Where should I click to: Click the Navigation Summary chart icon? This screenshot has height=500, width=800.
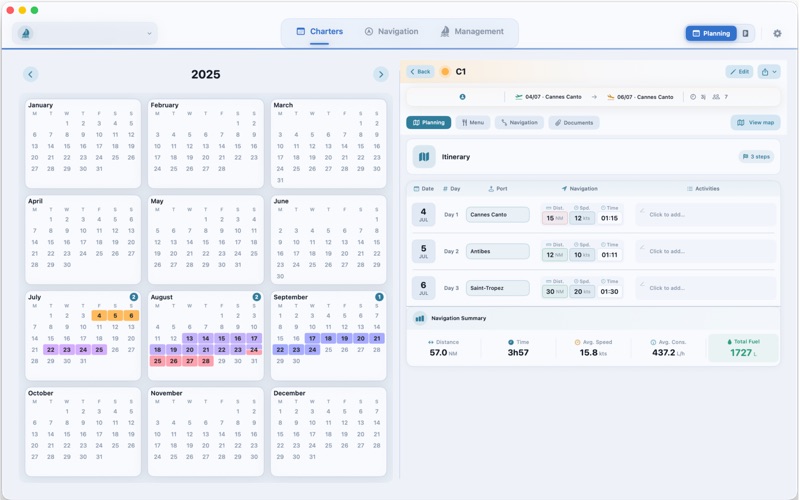coord(420,318)
